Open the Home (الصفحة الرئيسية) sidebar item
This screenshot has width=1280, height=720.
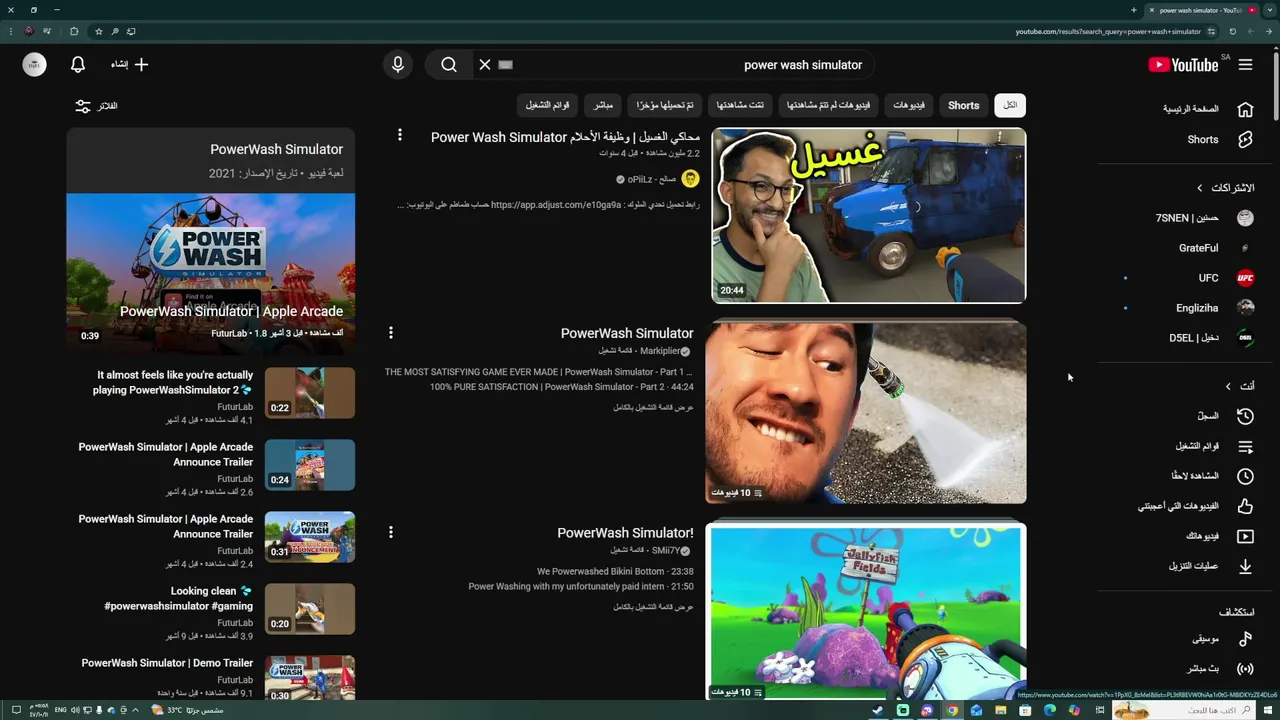point(1204,109)
